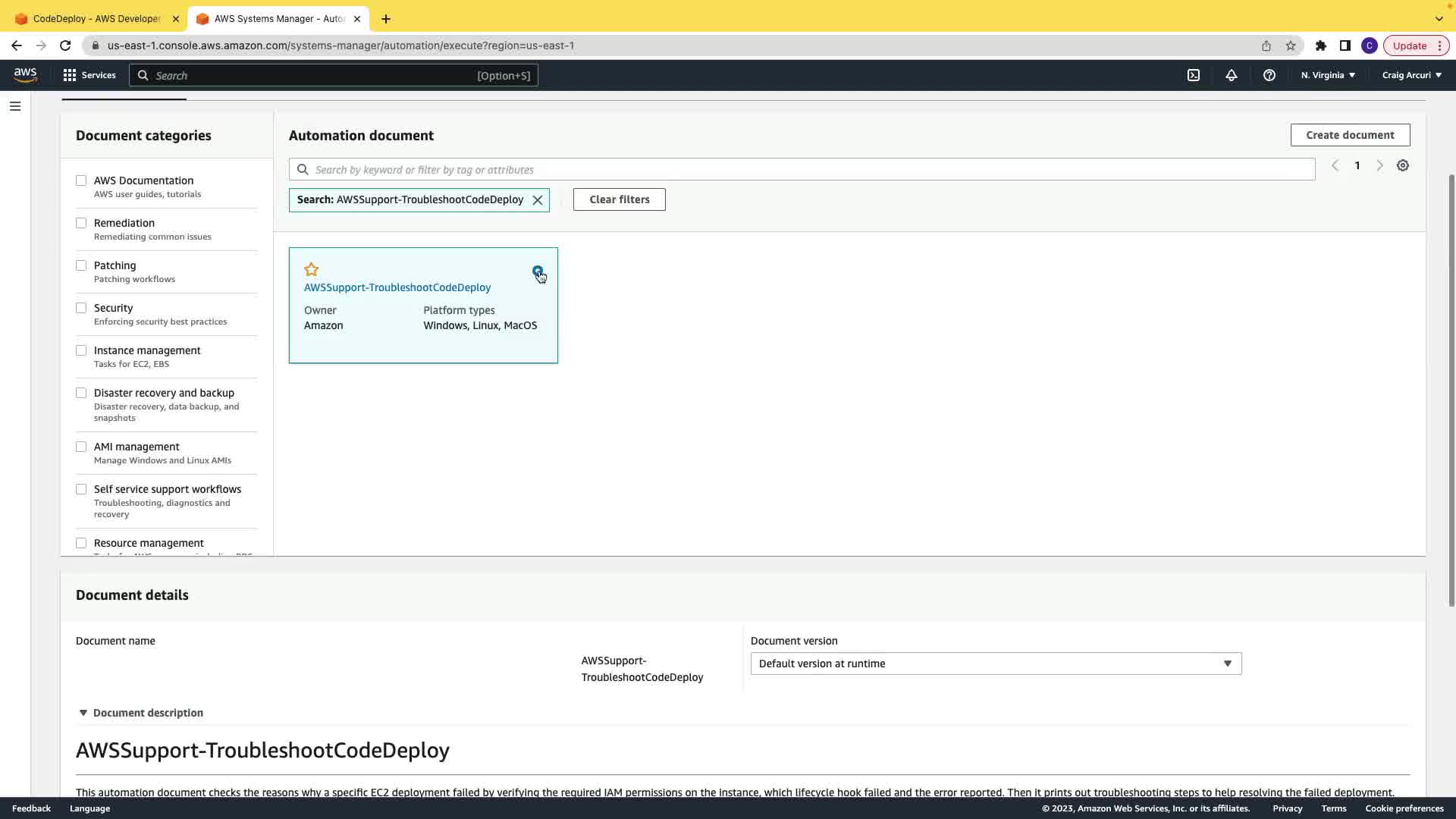This screenshot has width=1456, height=819.
Task: Open the left hamburger navigation menu
Action: tap(15, 106)
